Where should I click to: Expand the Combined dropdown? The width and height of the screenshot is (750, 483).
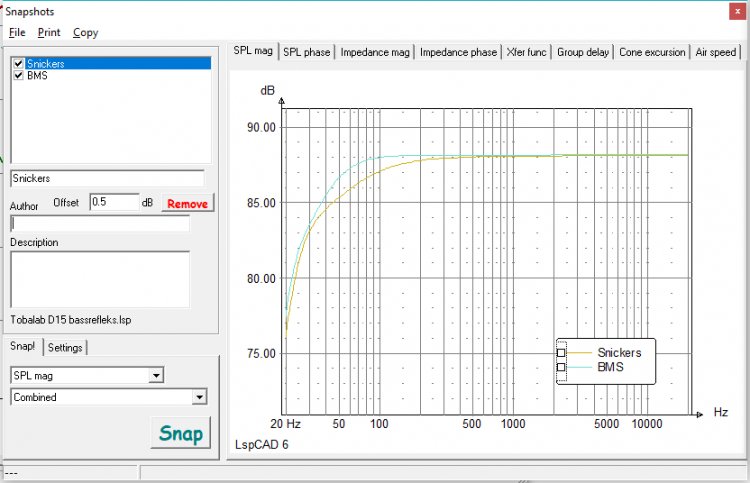click(x=200, y=397)
